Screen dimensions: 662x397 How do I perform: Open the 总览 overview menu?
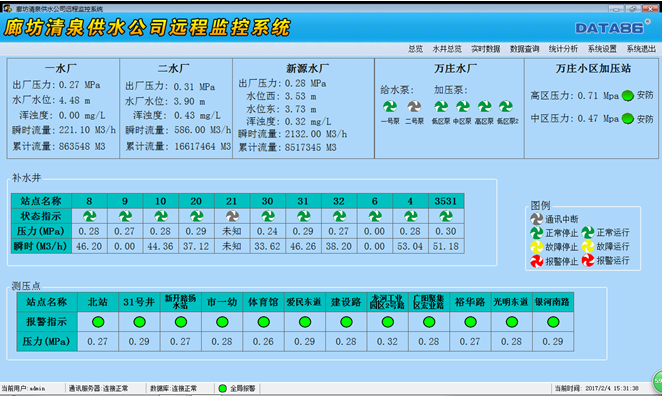point(415,49)
